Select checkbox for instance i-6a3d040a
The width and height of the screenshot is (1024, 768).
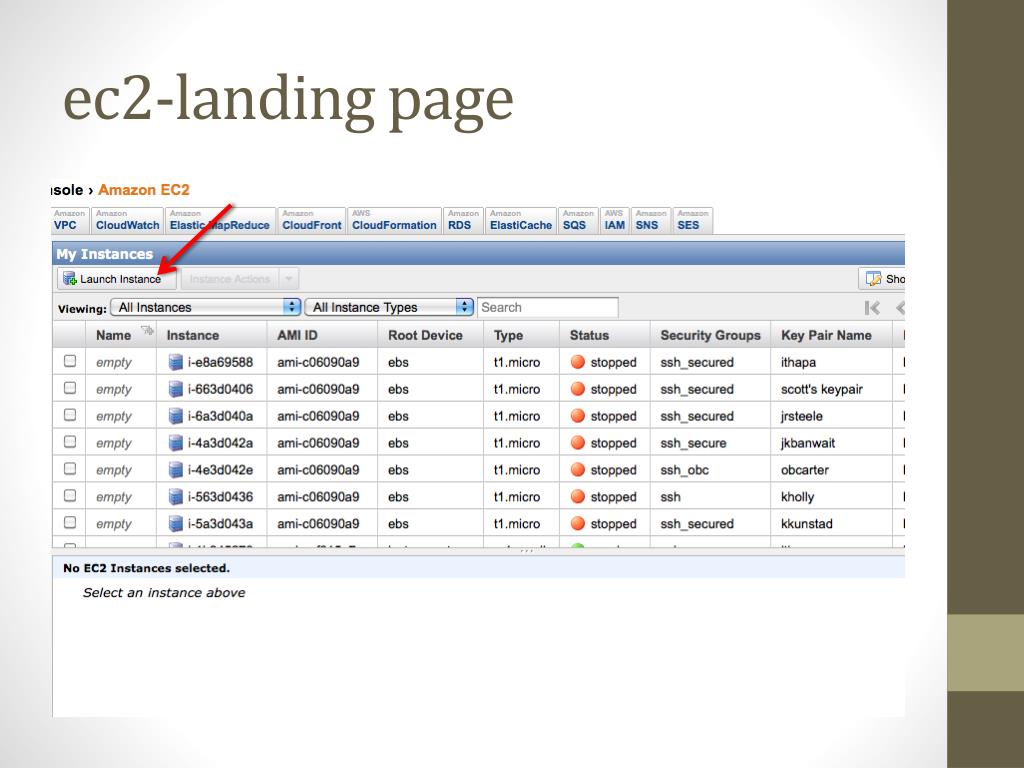[x=70, y=415]
